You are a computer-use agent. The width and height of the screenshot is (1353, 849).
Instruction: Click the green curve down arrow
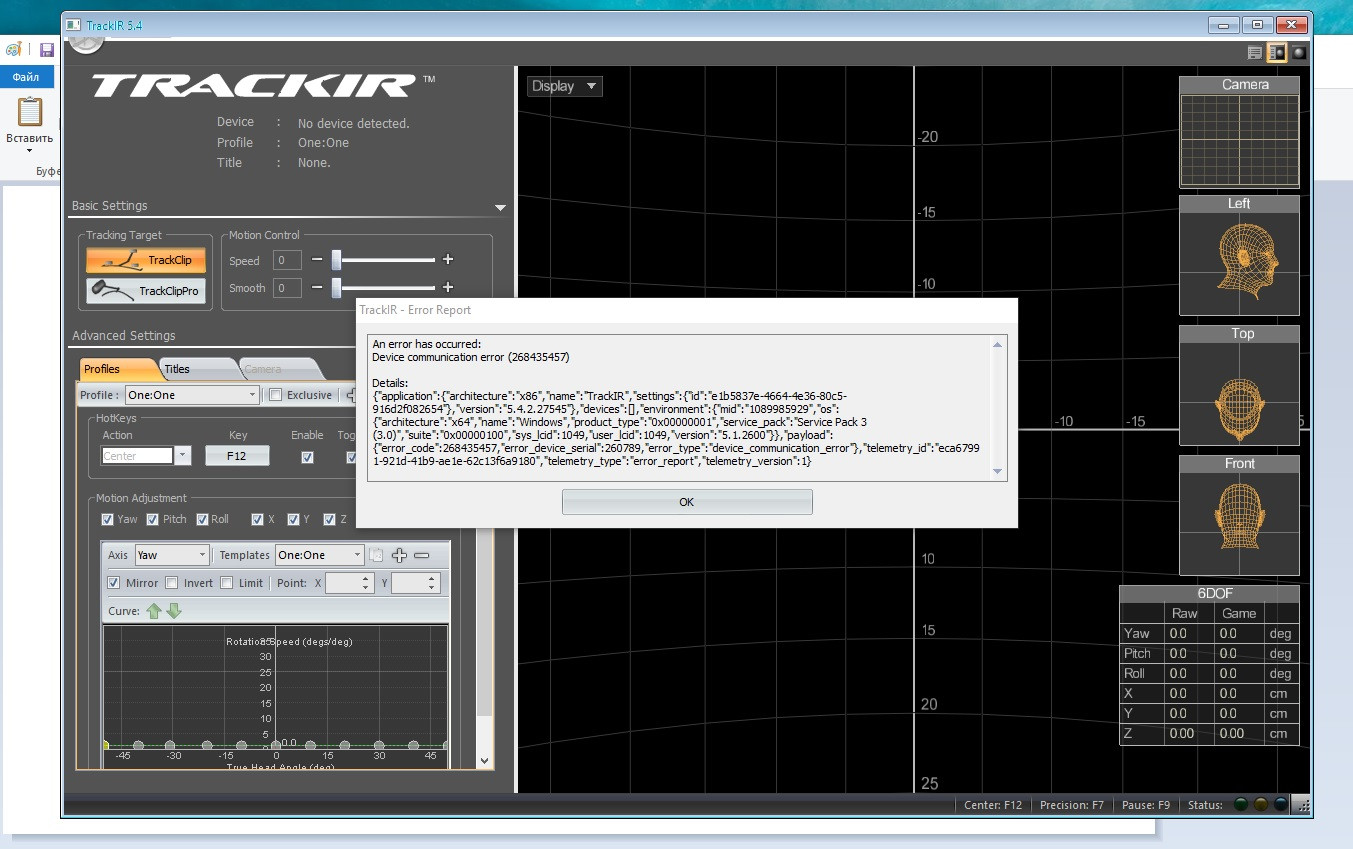(174, 611)
